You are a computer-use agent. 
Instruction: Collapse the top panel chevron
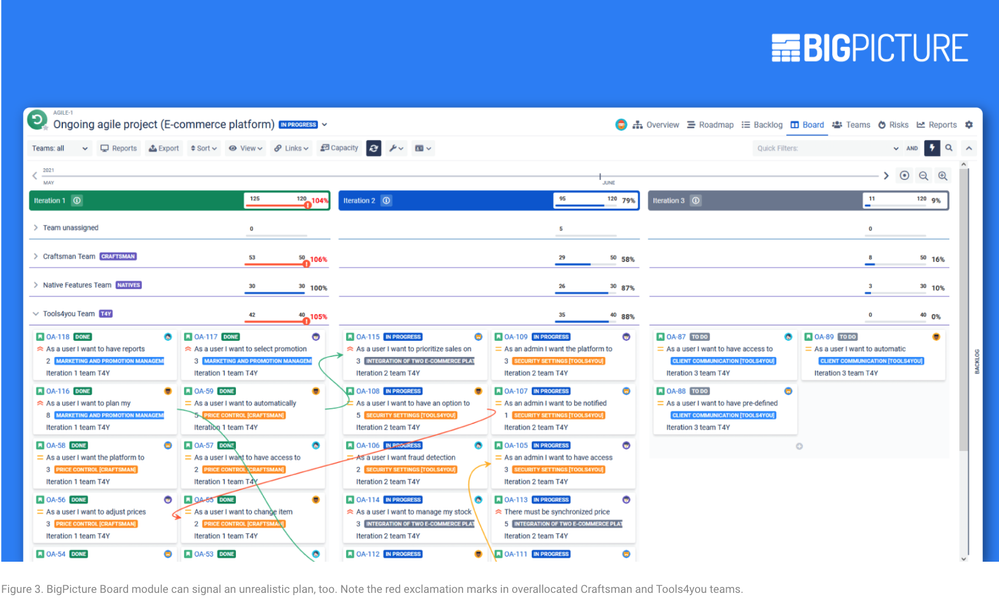(x=968, y=148)
